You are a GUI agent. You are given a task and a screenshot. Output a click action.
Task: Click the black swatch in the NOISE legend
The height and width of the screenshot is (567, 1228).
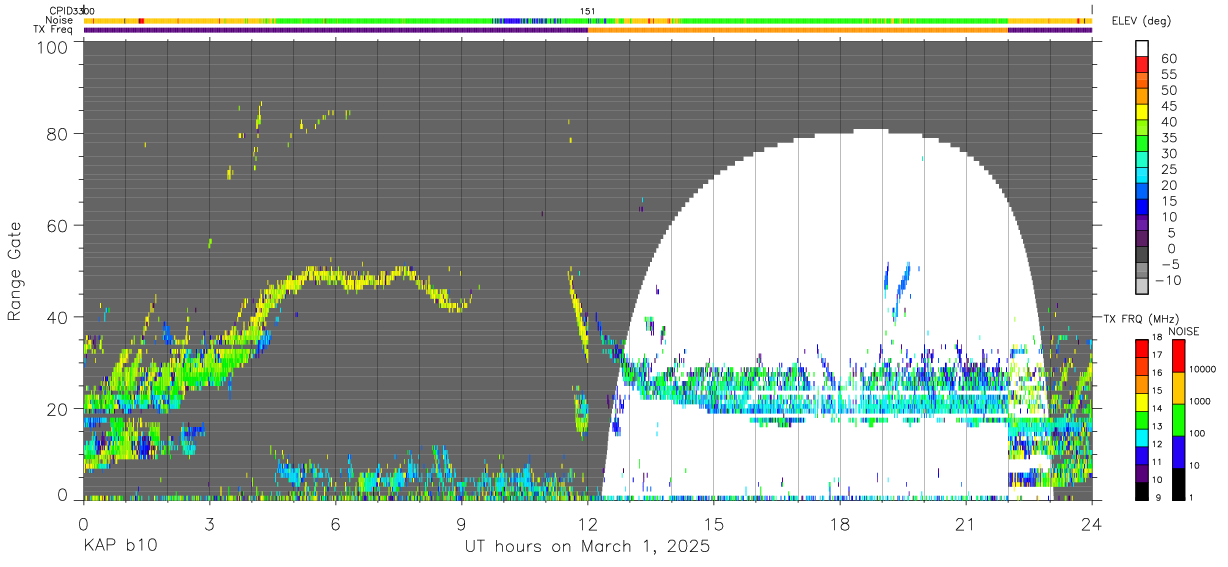point(1177,484)
